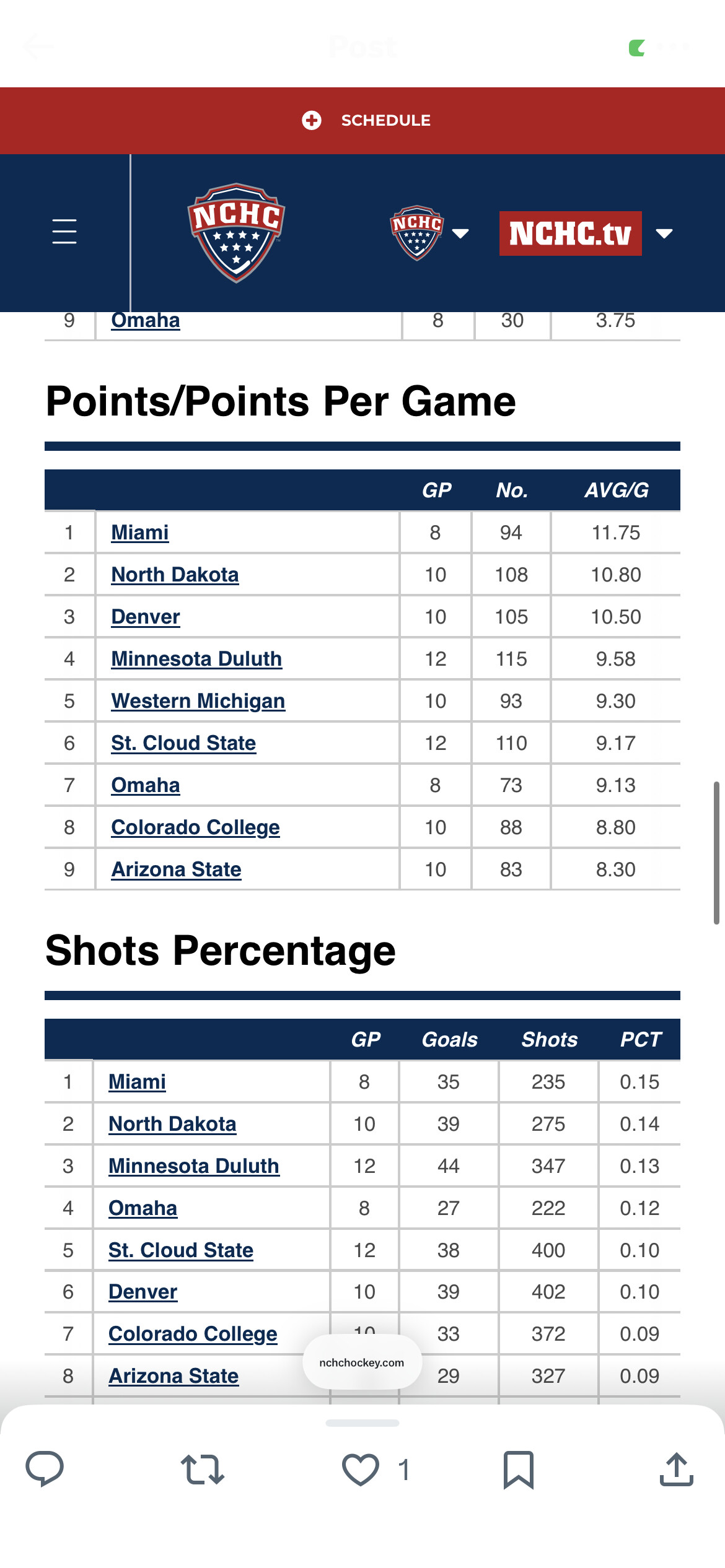
Task: Expand the NCHC.tv dropdown arrow
Action: coord(664,233)
